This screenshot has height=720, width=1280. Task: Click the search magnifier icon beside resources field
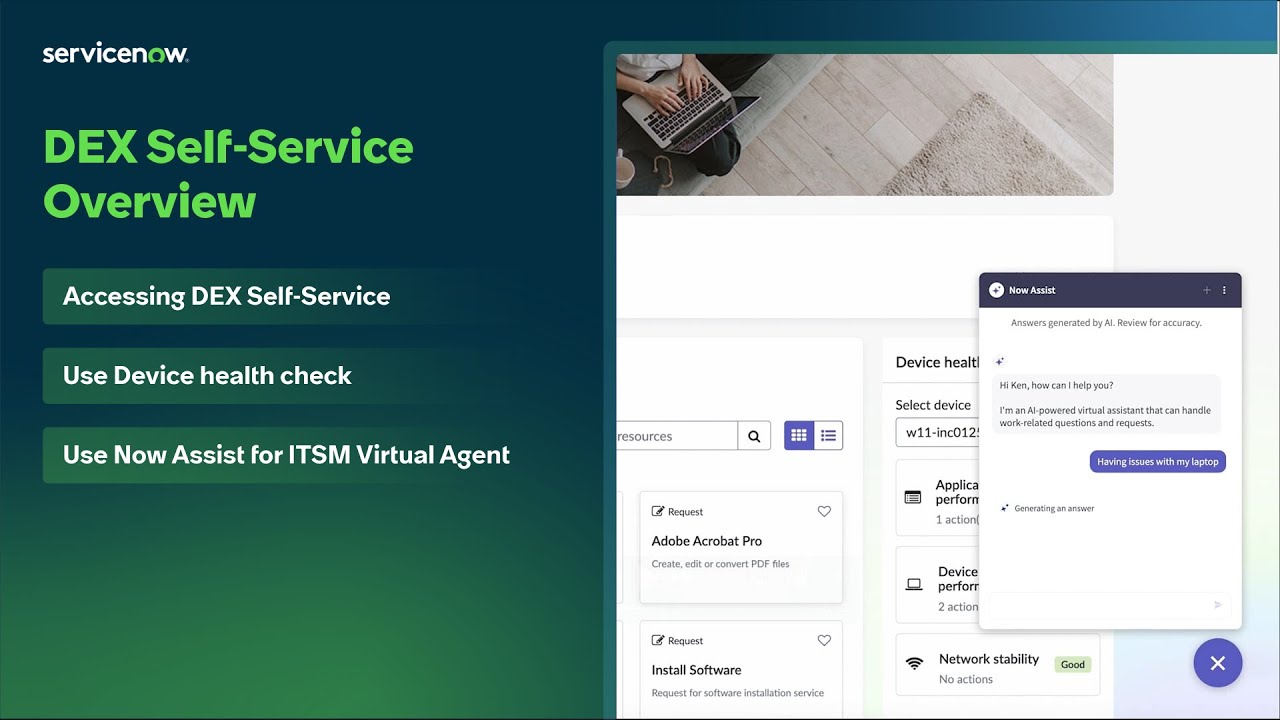pyautogui.click(x=754, y=435)
